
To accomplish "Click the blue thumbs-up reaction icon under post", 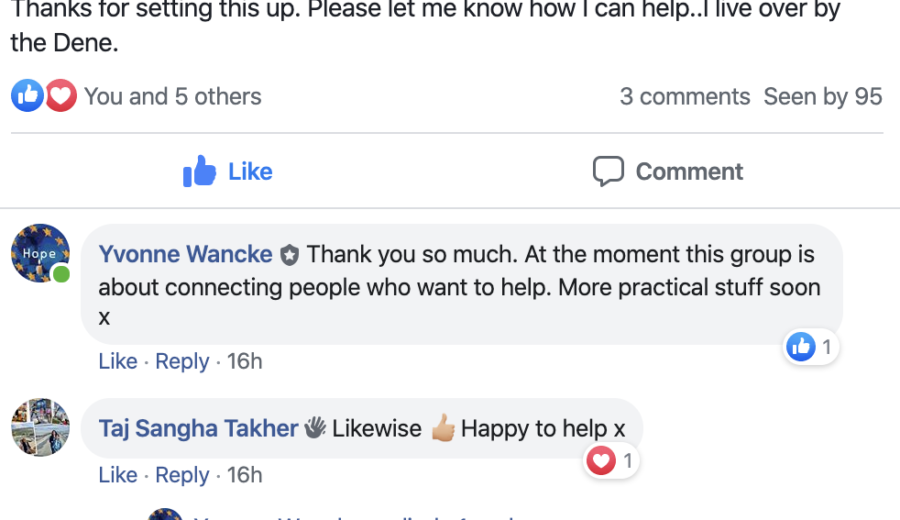I will pos(27,96).
